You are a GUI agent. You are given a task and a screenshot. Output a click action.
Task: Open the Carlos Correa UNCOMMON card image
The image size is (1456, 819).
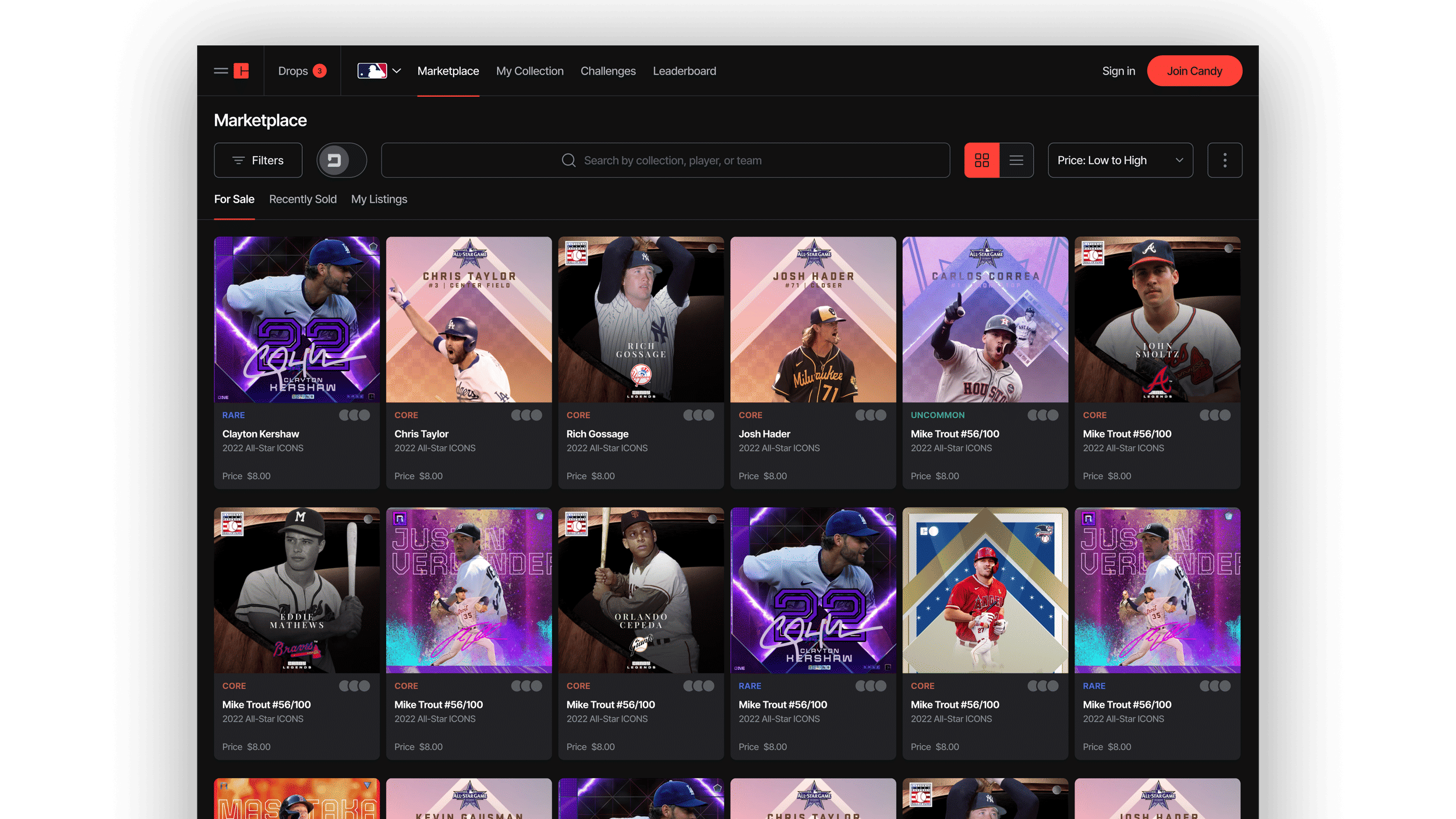[x=985, y=319]
